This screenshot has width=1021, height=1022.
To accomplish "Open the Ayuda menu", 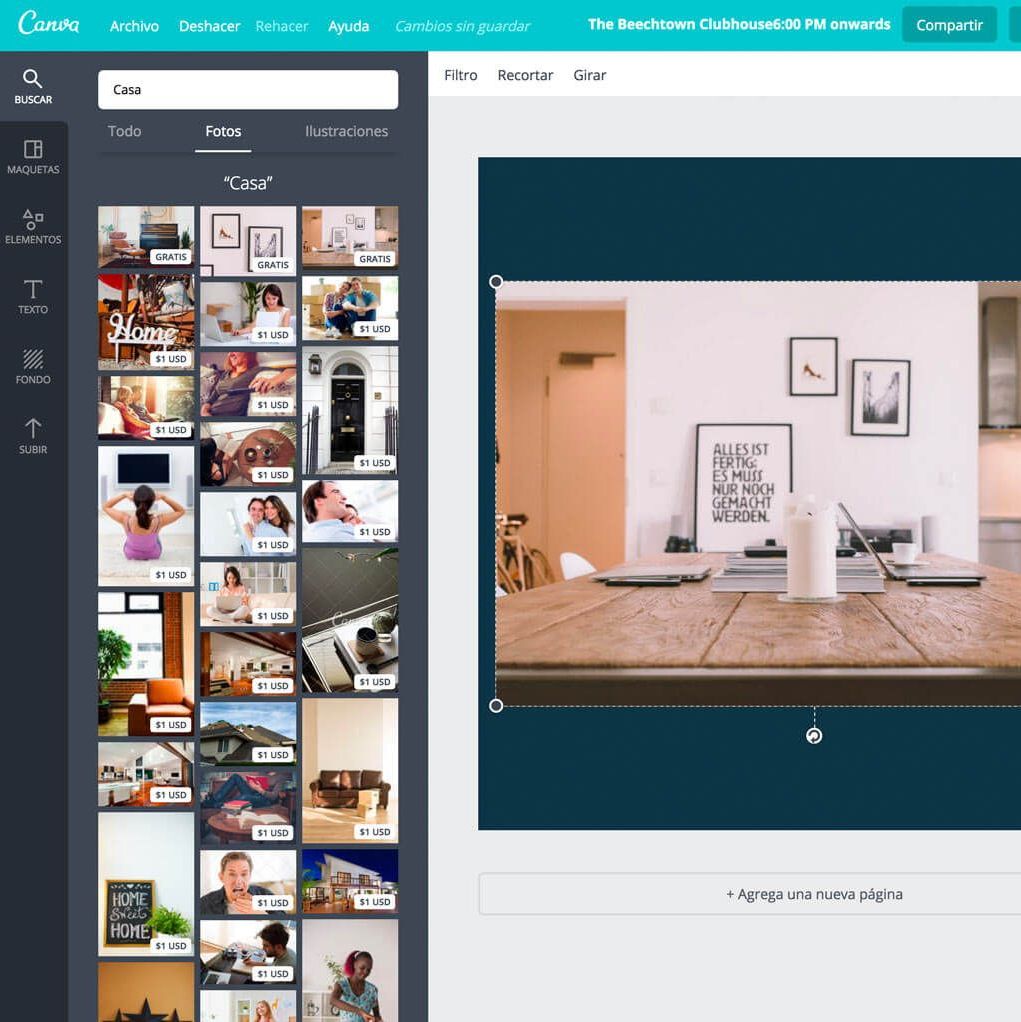I will click(x=348, y=26).
